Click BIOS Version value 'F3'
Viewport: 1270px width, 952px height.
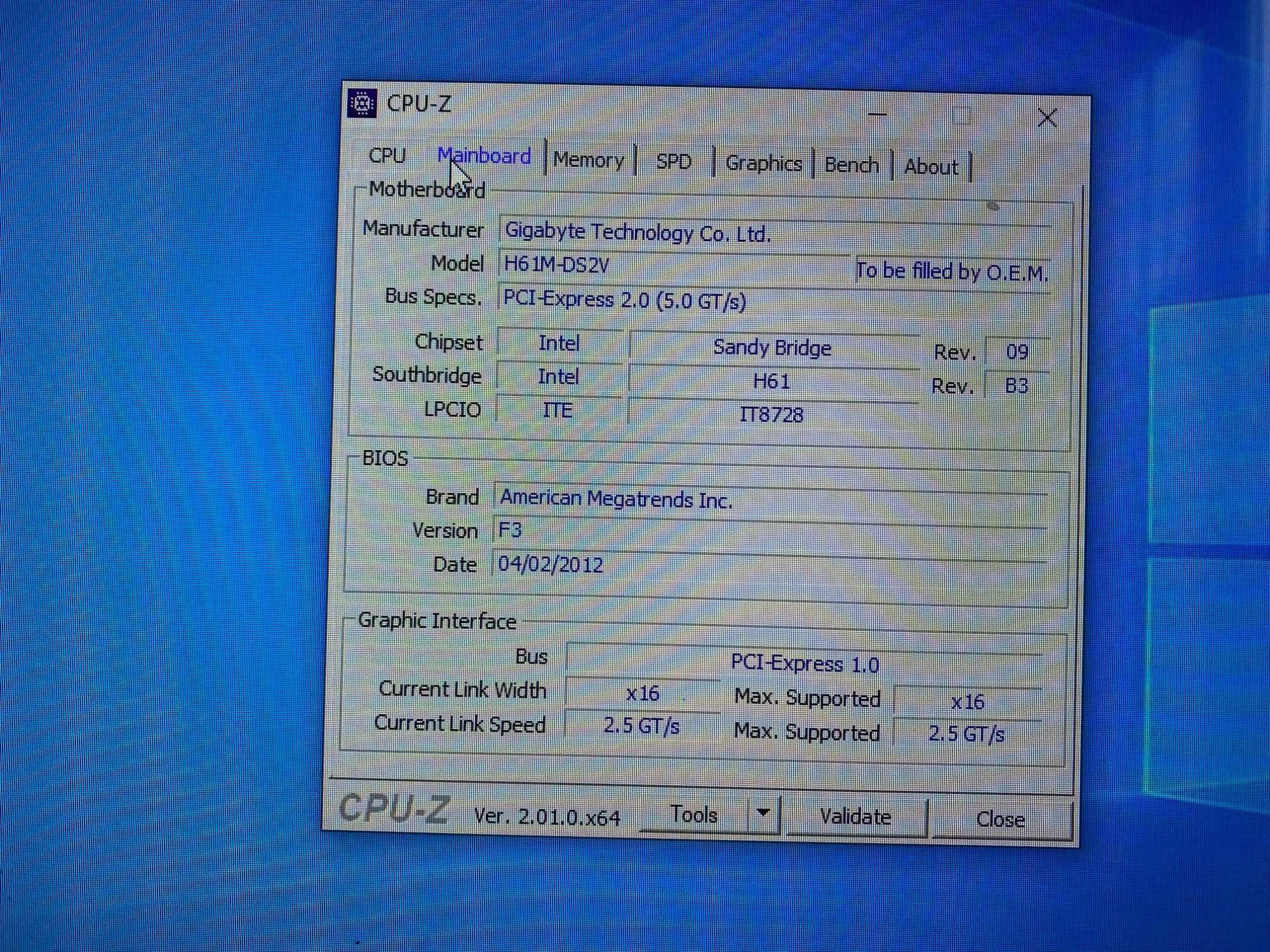pos(770,533)
